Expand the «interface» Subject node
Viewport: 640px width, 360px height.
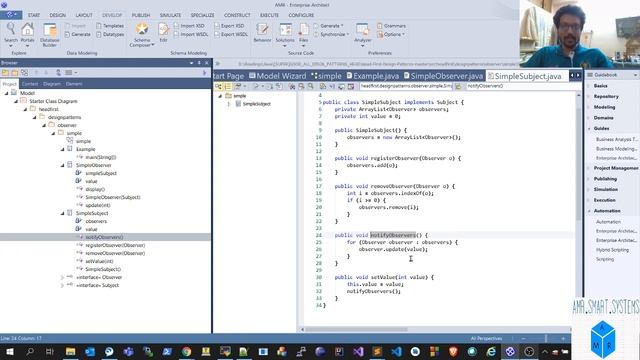coord(62,285)
